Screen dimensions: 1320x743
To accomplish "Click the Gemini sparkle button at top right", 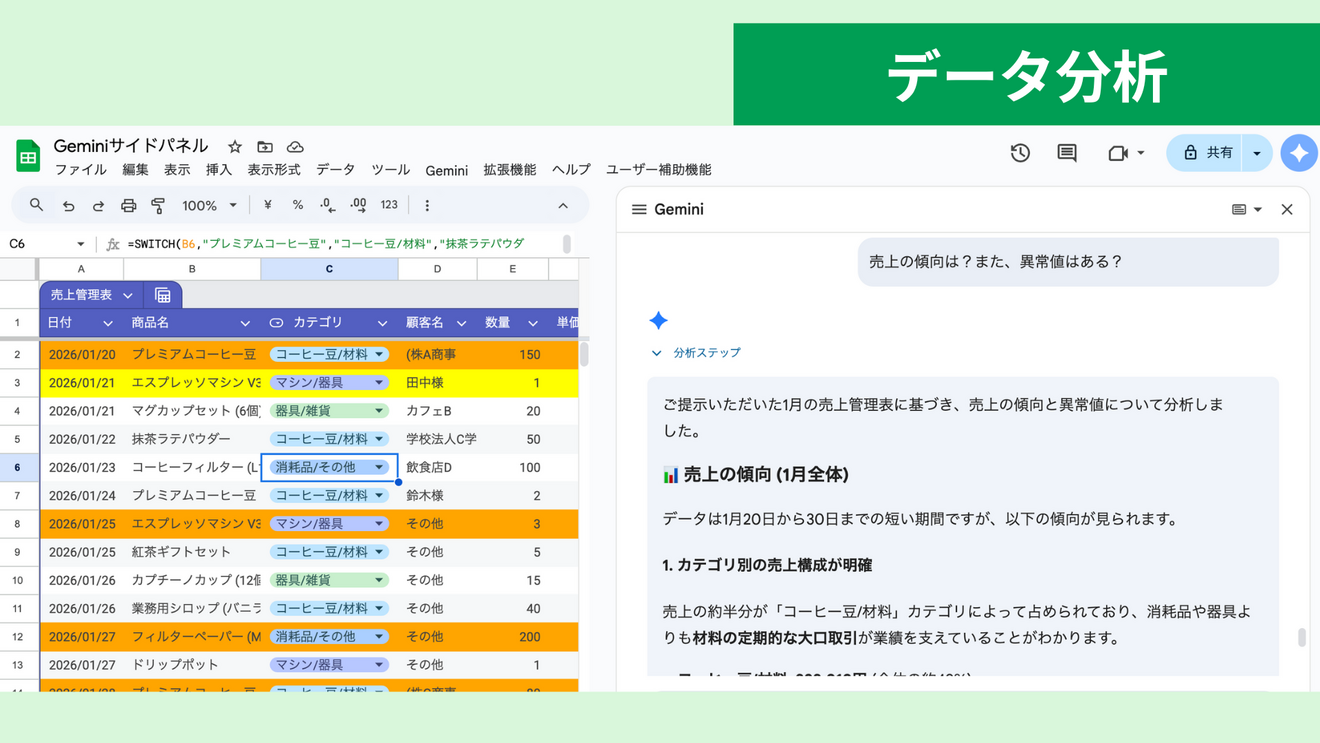I will click(x=1299, y=153).
